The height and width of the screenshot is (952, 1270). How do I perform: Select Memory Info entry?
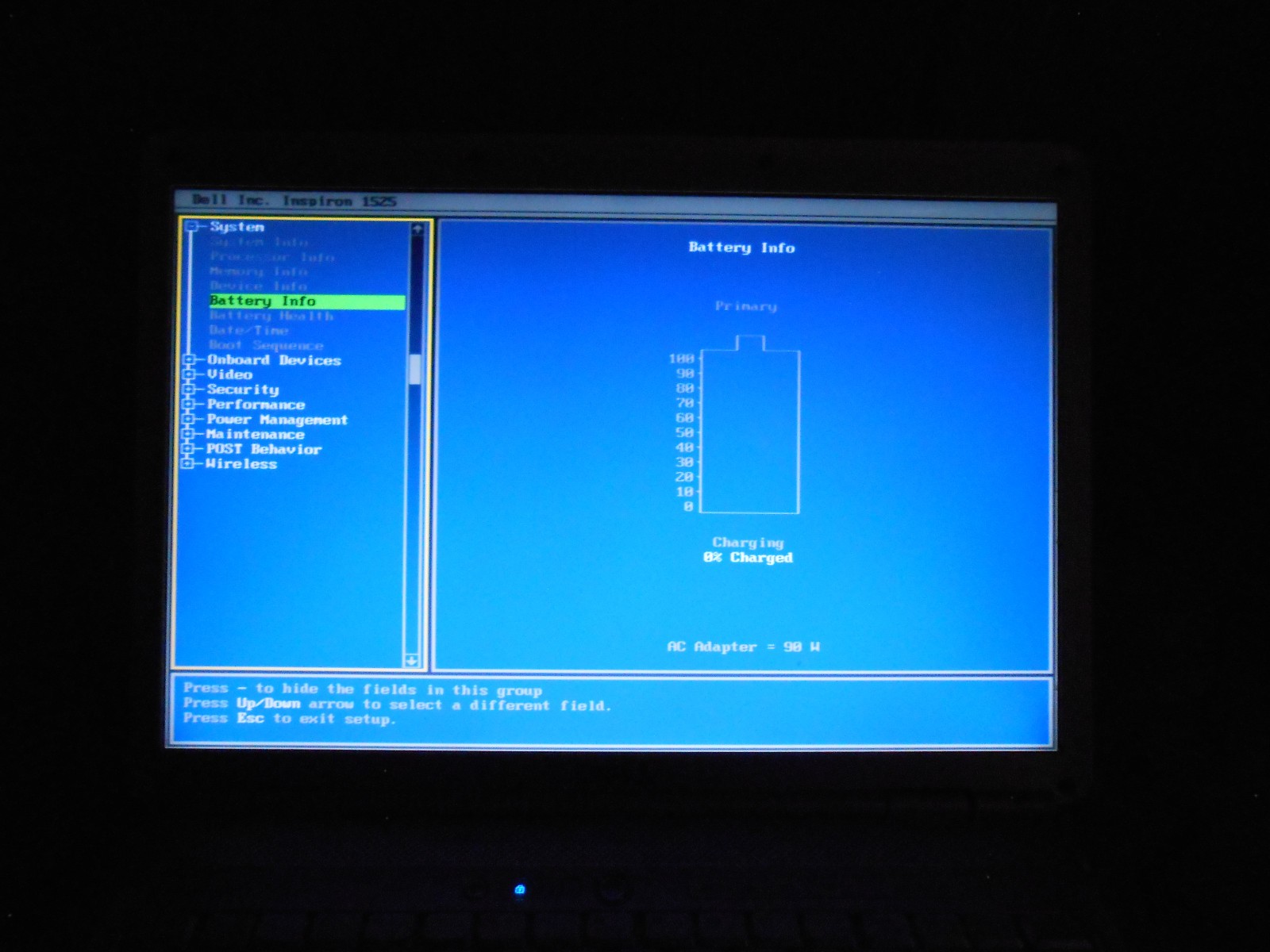point(259,271)
